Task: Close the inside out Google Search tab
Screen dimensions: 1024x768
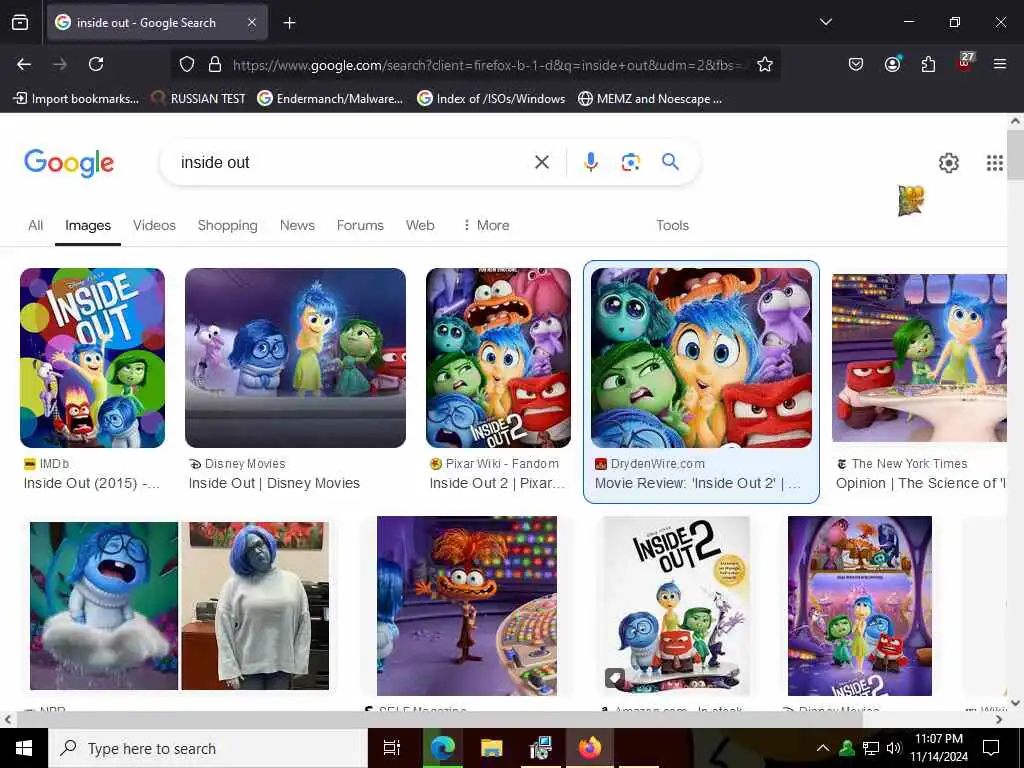Action: pos(252,23)
